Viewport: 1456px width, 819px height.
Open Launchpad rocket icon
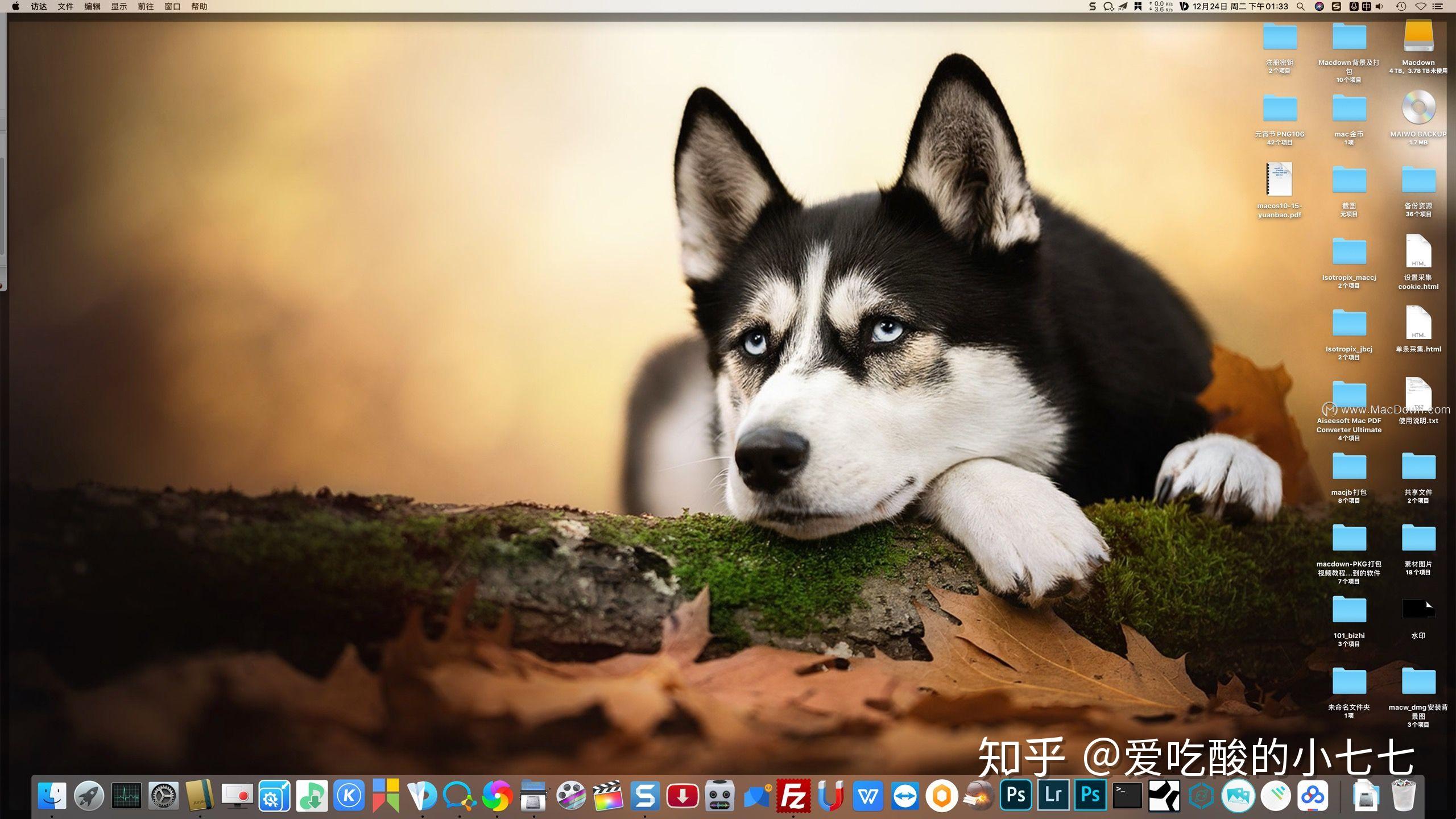(89, 796)
